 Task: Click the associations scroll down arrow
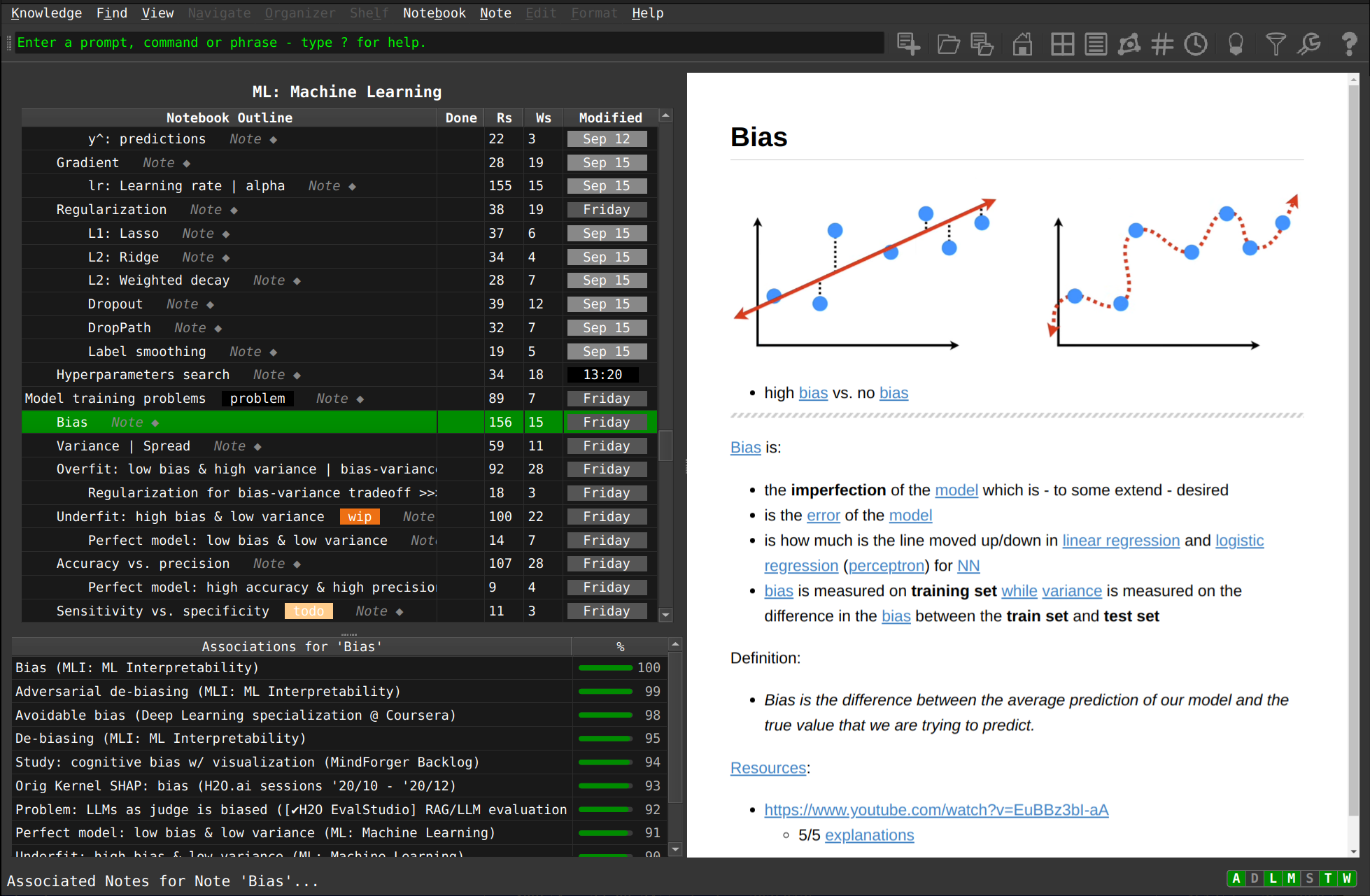point(675,849)
